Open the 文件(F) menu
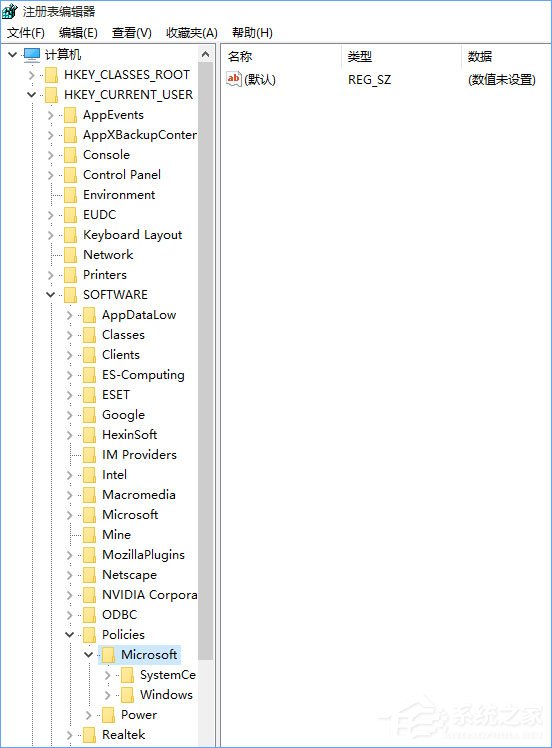Image resolution: width=552 pixels, height=748 pixels. click(26, 33)
